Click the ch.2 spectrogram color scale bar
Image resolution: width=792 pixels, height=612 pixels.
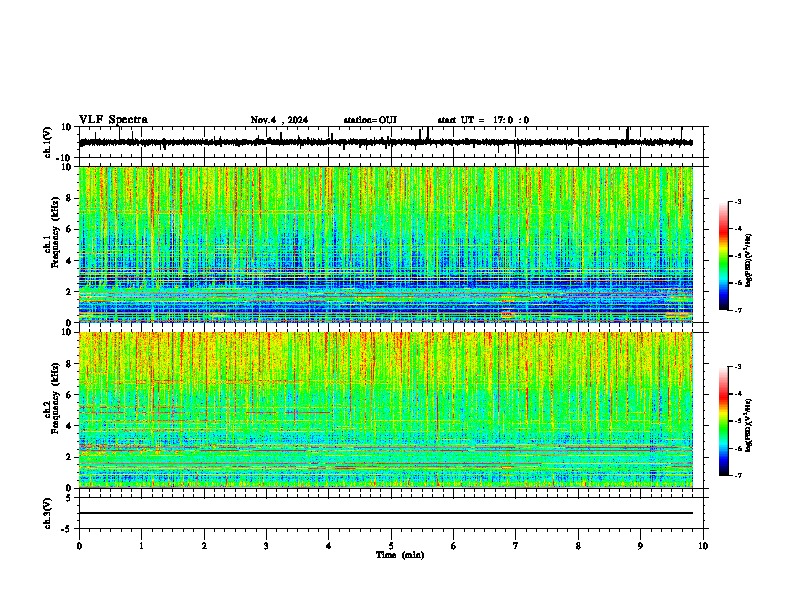[723, 421]
